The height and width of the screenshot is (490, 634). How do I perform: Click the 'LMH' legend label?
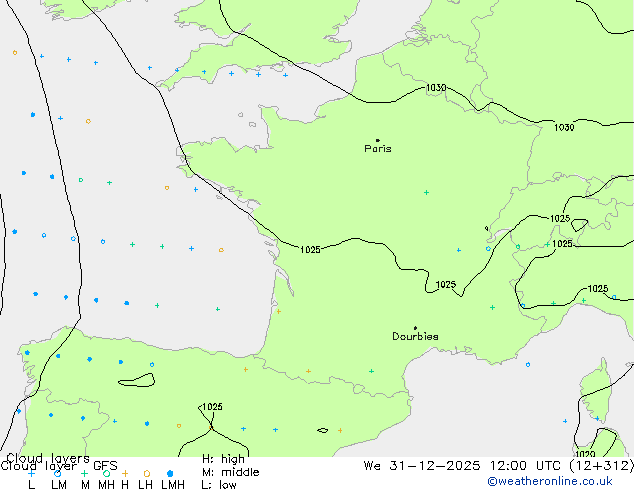click(x=173, y=485)
